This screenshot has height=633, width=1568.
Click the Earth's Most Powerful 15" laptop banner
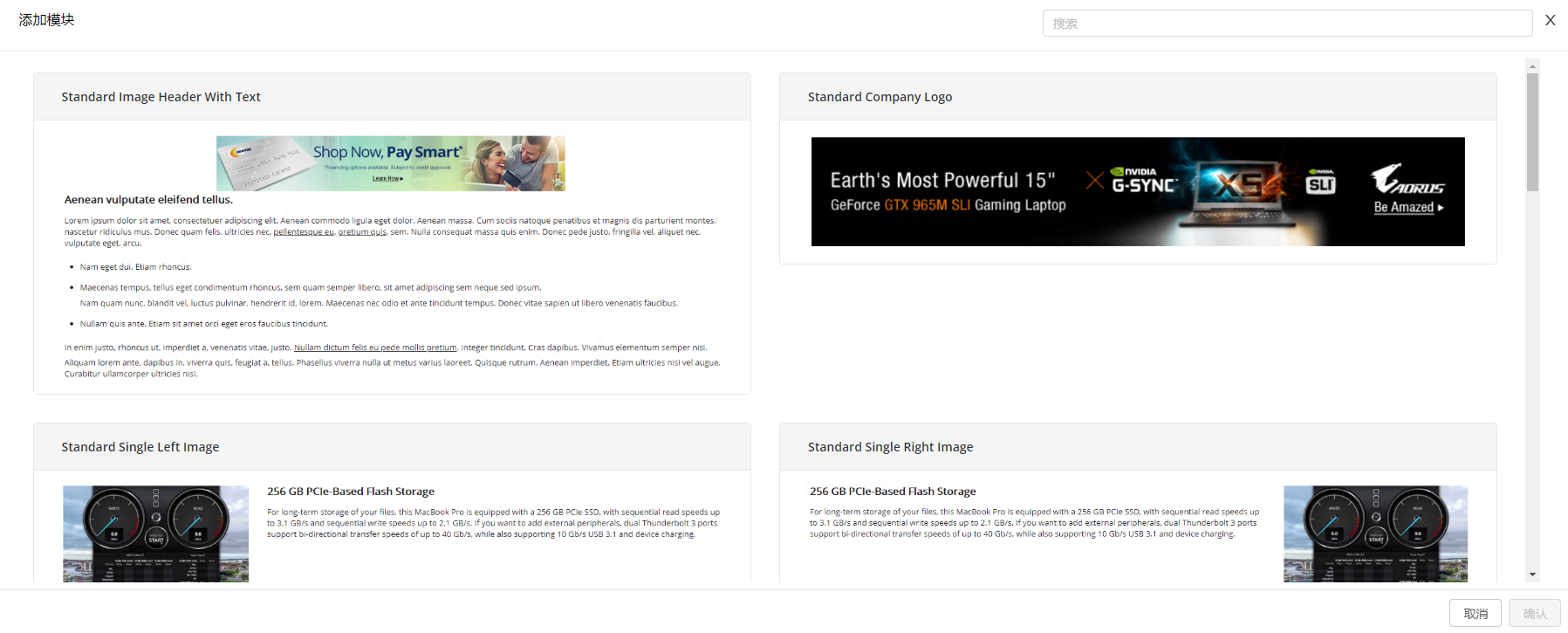(x=1138, y=191)
